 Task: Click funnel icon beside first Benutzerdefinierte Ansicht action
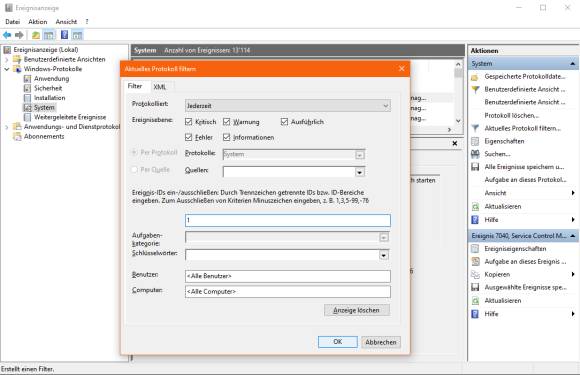(475, 89)
